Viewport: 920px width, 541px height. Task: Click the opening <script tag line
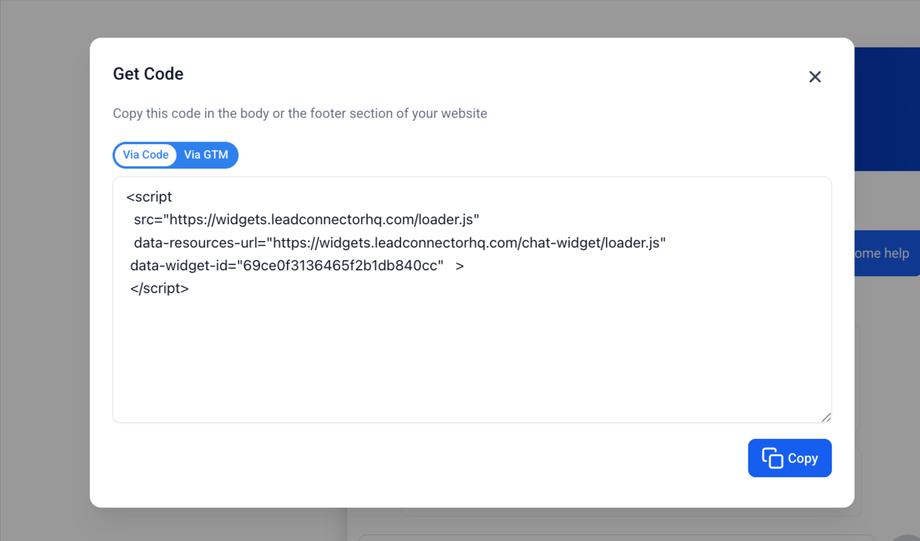pos(150,197)
